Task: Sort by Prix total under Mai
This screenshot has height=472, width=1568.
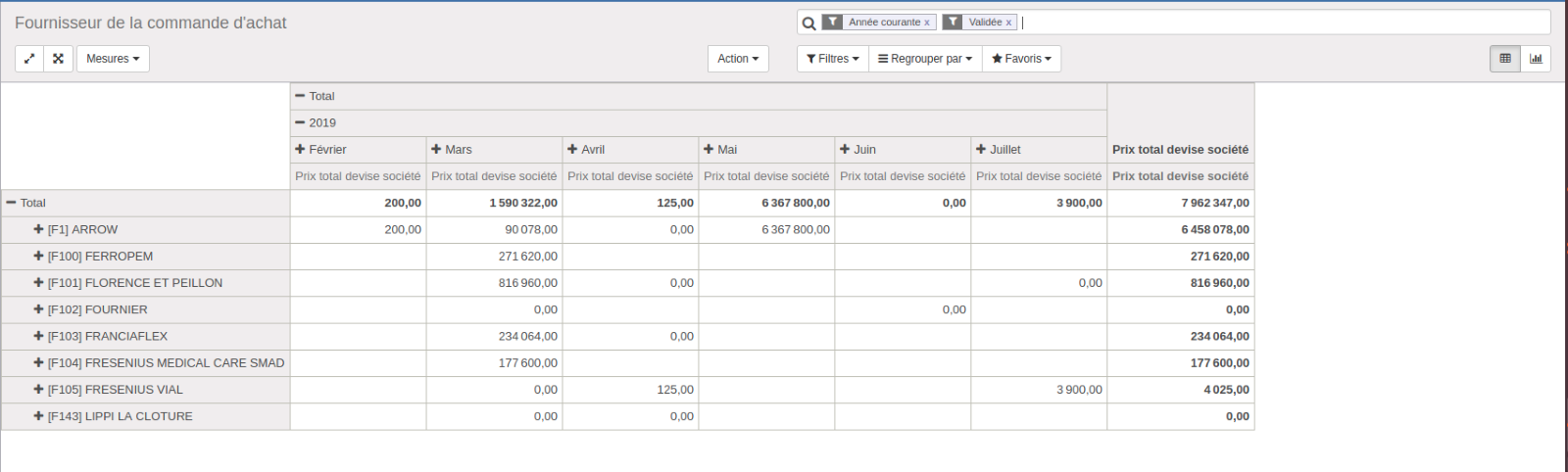Action: coord(766,176)
